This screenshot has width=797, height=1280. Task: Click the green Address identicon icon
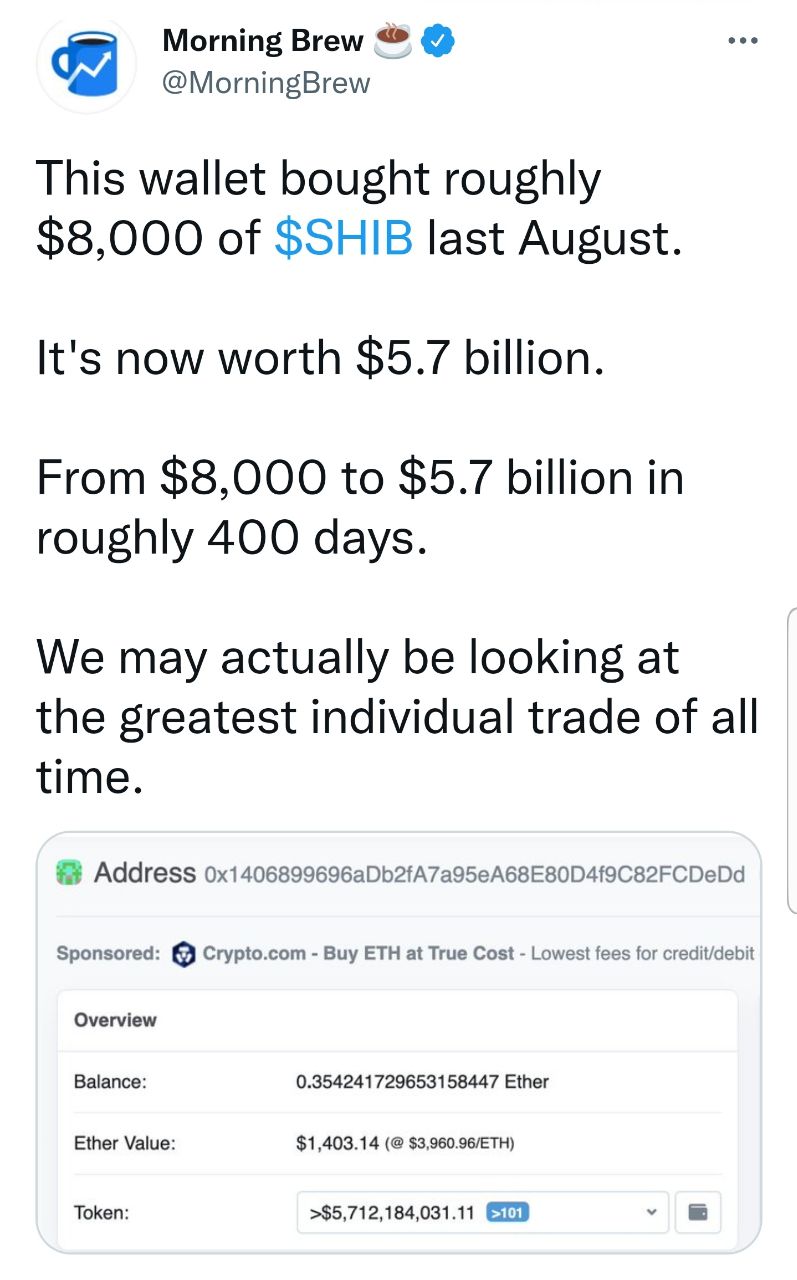click(x=67, y=872)
